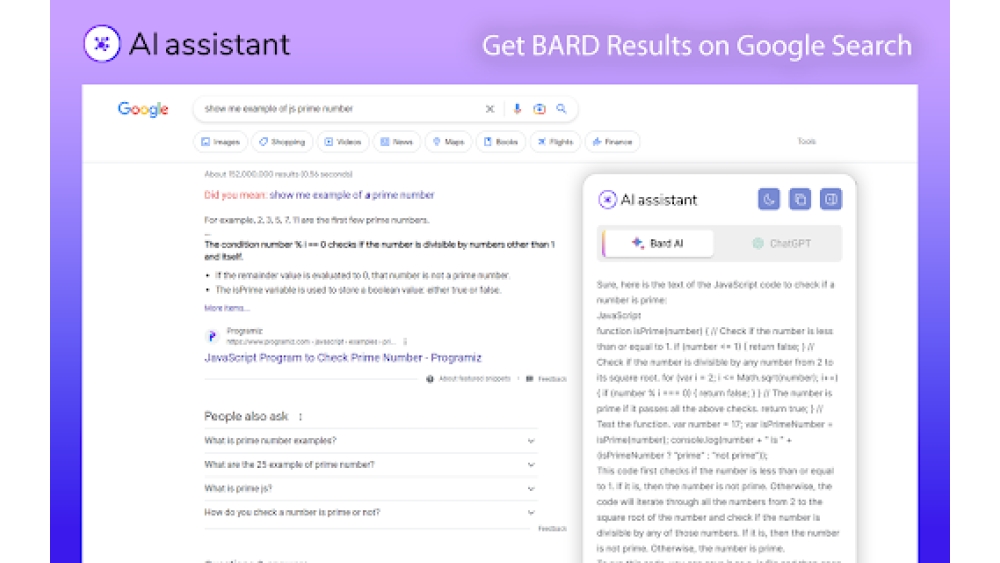Click the 'People also ask' heading

pyautogui.click(x=246, y=416)
